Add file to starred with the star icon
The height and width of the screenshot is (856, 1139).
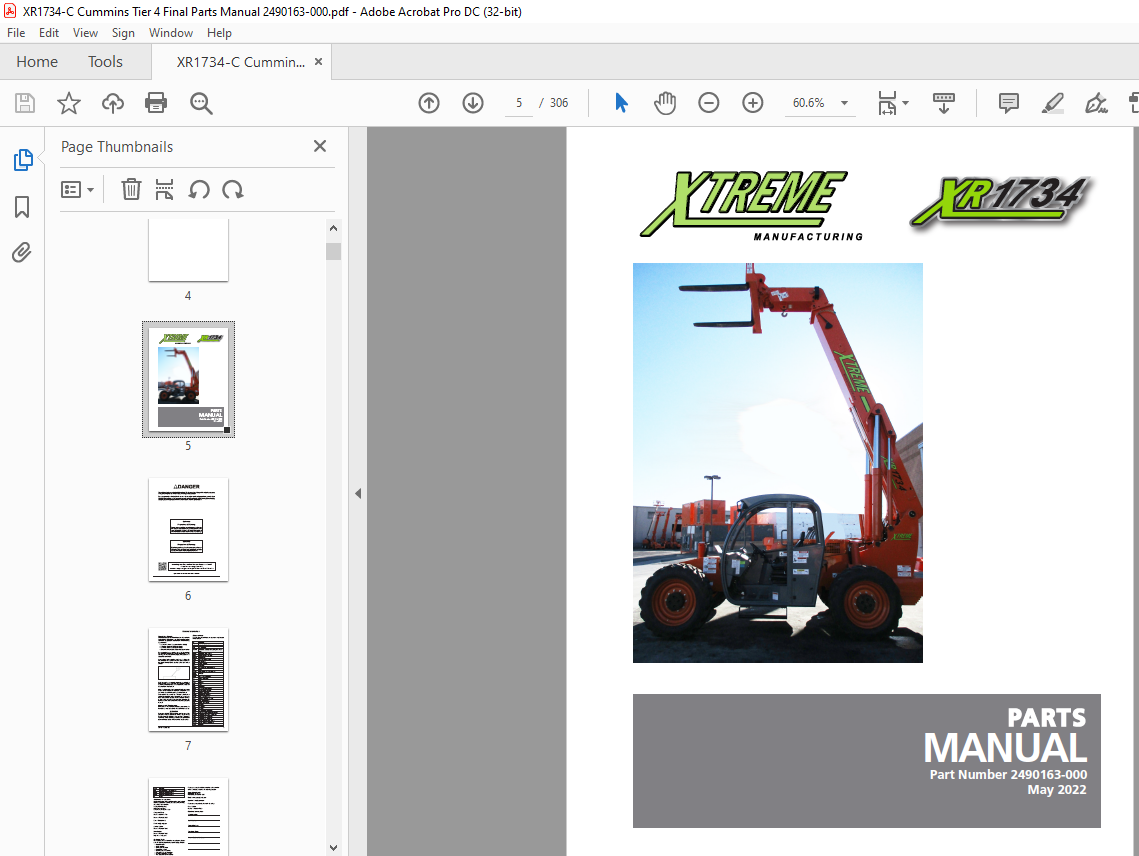(x=69, y=103)
